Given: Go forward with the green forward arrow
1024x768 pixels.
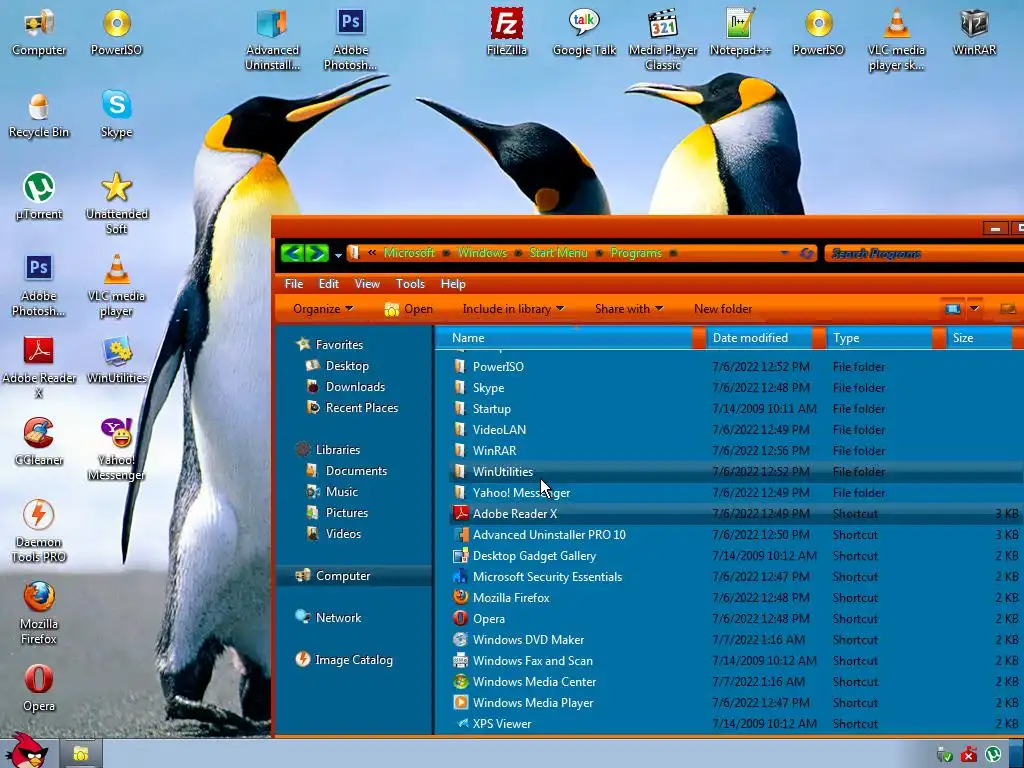Looking at the screenshot, I should pos(317,253).
